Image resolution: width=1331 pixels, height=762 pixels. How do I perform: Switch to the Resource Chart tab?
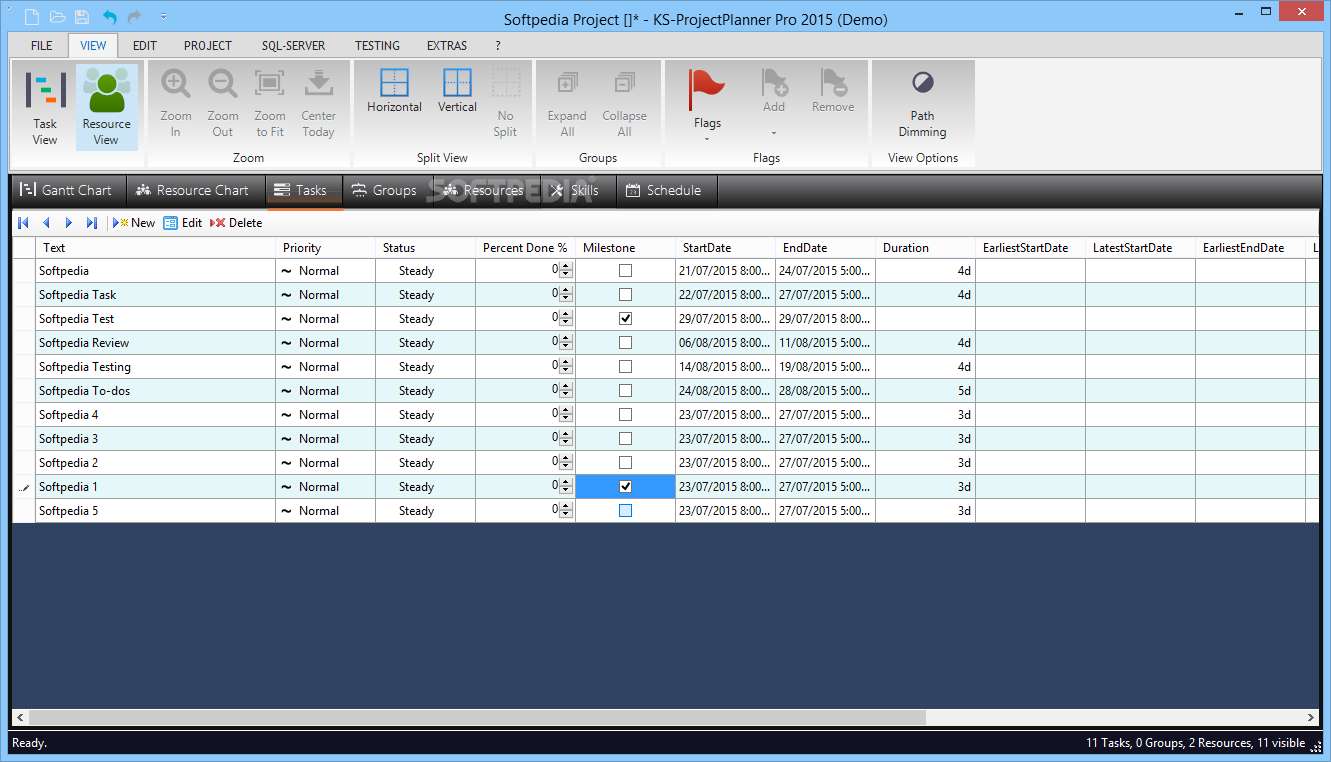pos(193,190)
